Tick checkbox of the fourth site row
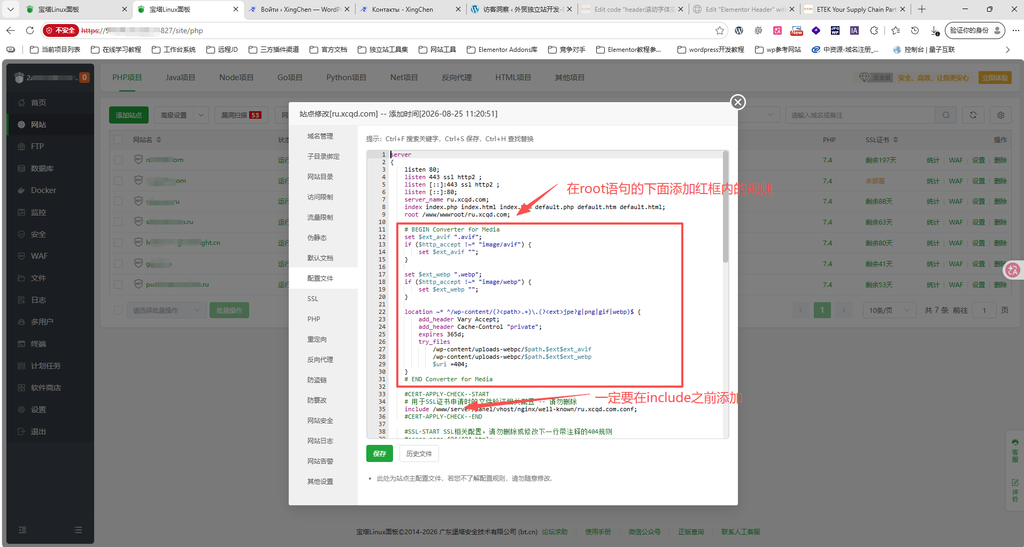Screen dimensions: 1024x547 [118, 222]
